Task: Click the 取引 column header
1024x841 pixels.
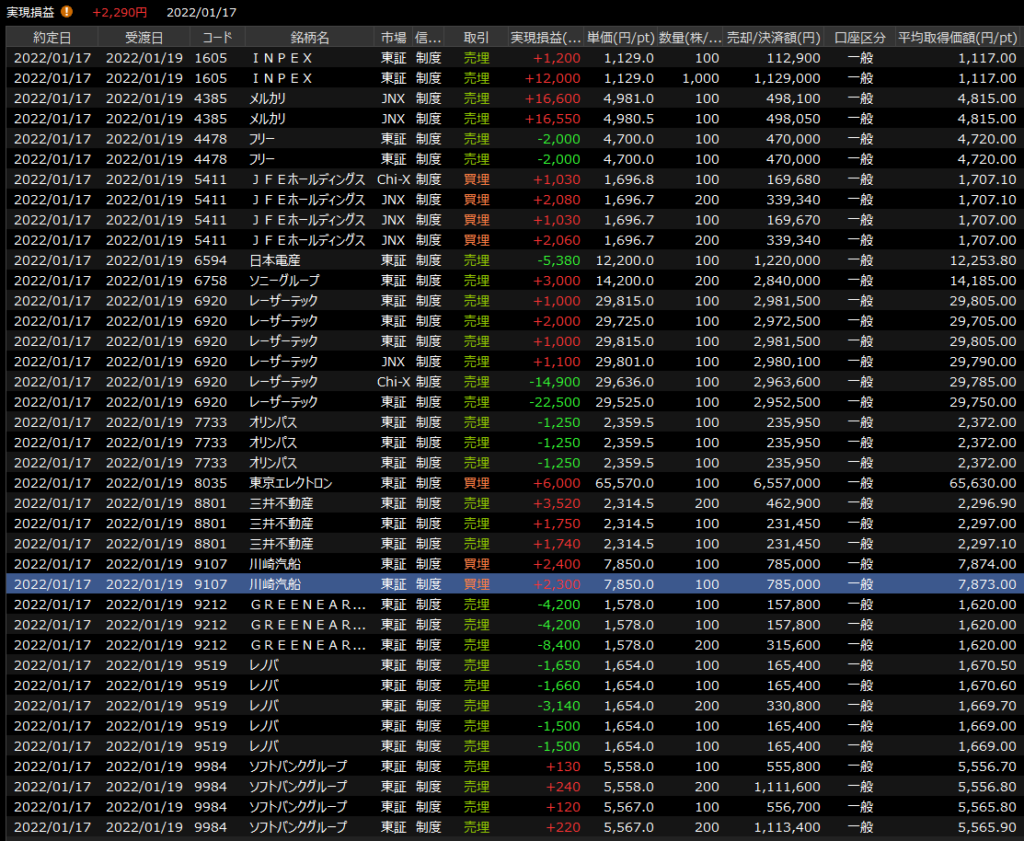Action: [x=476, y=37]
